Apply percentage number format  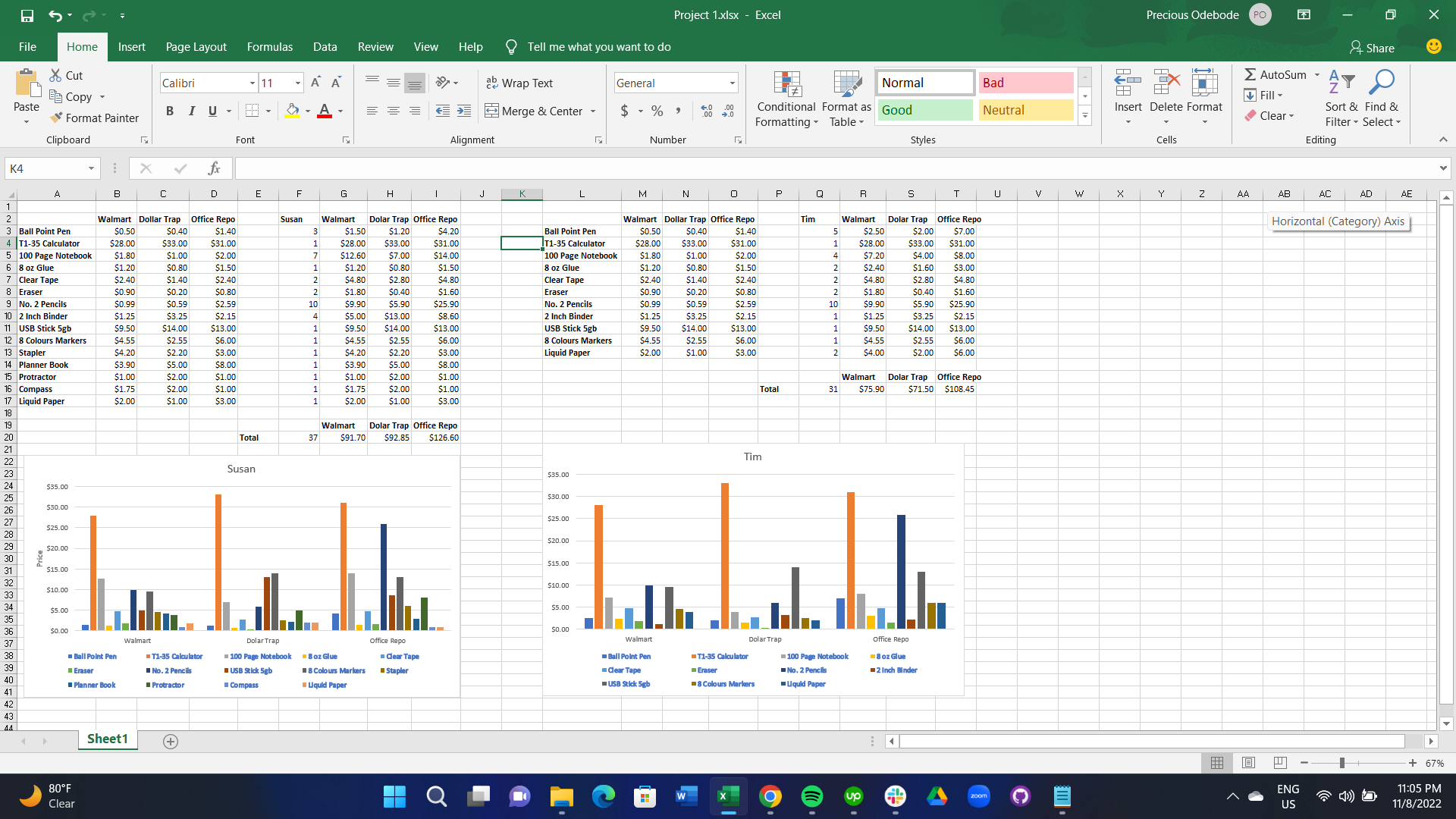point(657,111)
